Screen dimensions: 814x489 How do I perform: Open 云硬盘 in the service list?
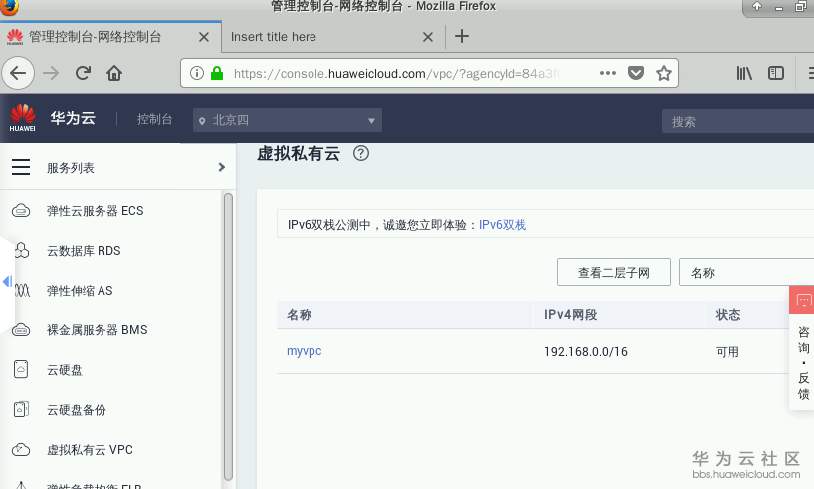coord(65,370)
